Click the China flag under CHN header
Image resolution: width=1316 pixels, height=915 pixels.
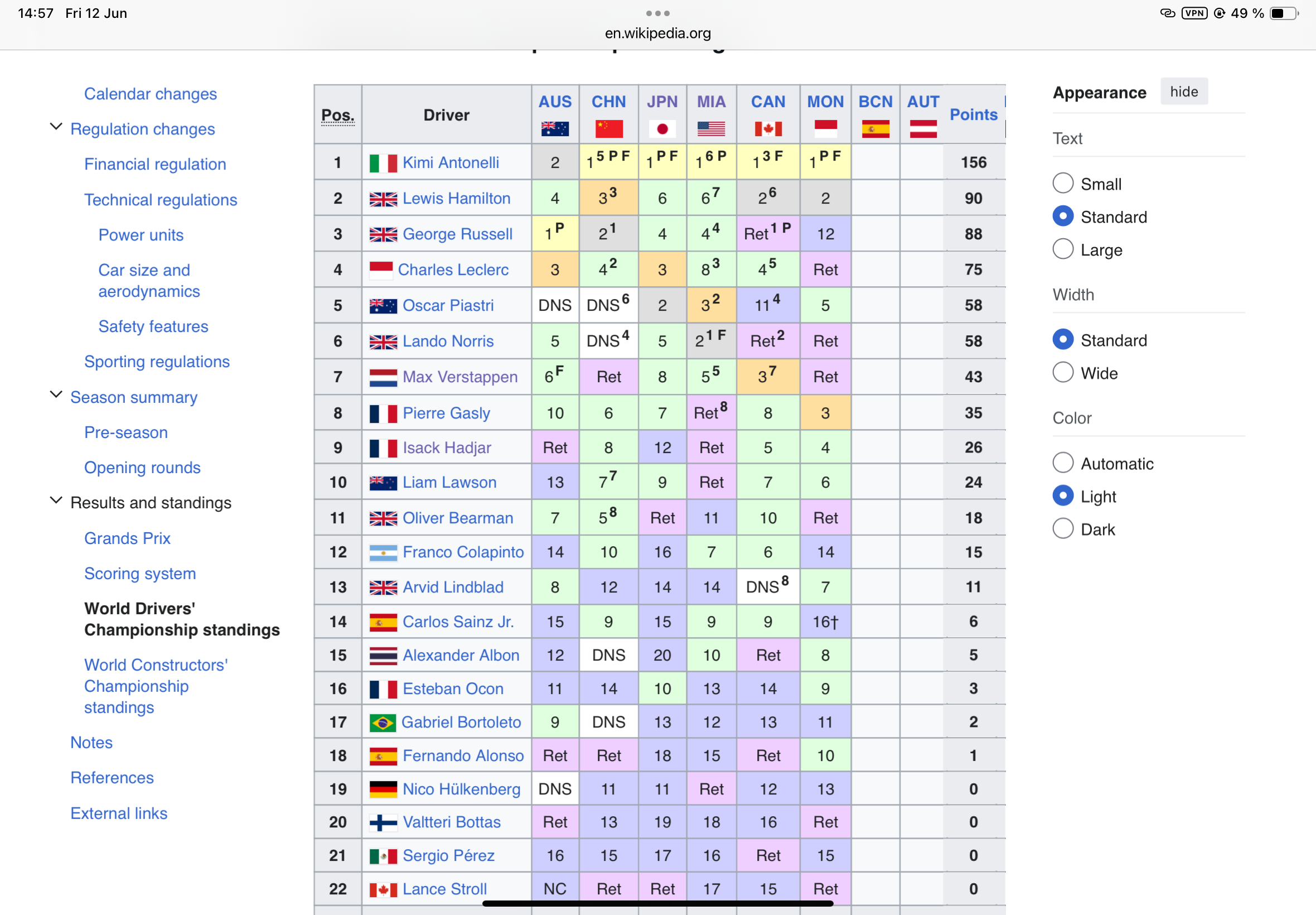point(608,129)
